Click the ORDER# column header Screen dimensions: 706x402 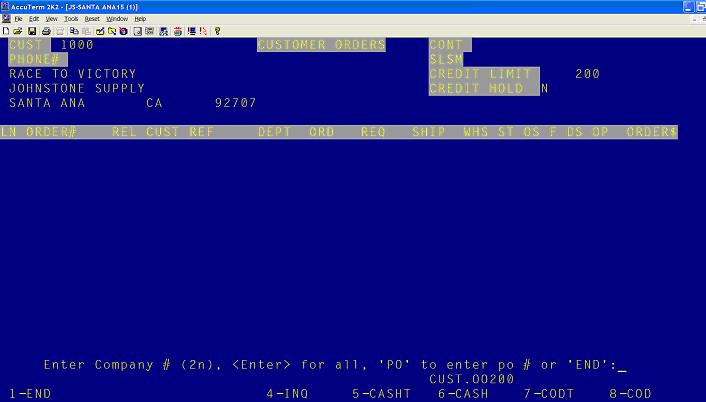[x=51, y=132]
